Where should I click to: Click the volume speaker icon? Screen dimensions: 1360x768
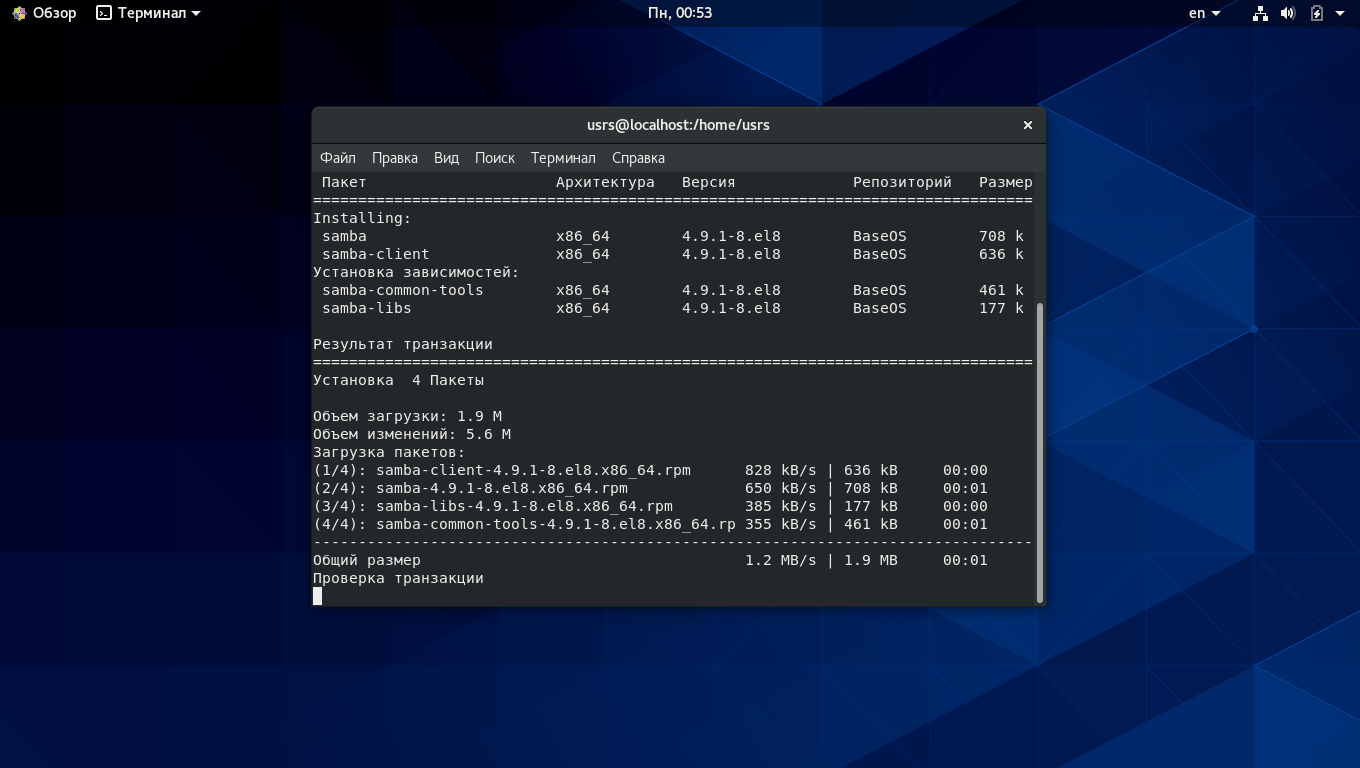click(x=1288, y=13)
